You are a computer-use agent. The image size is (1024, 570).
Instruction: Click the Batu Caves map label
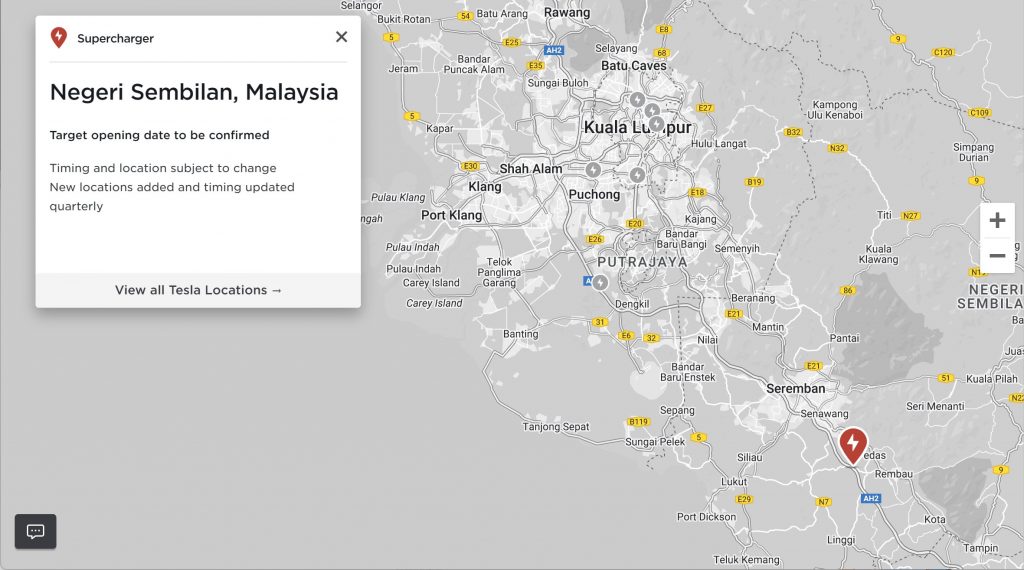pyautogui.click(x=633, y=66)
